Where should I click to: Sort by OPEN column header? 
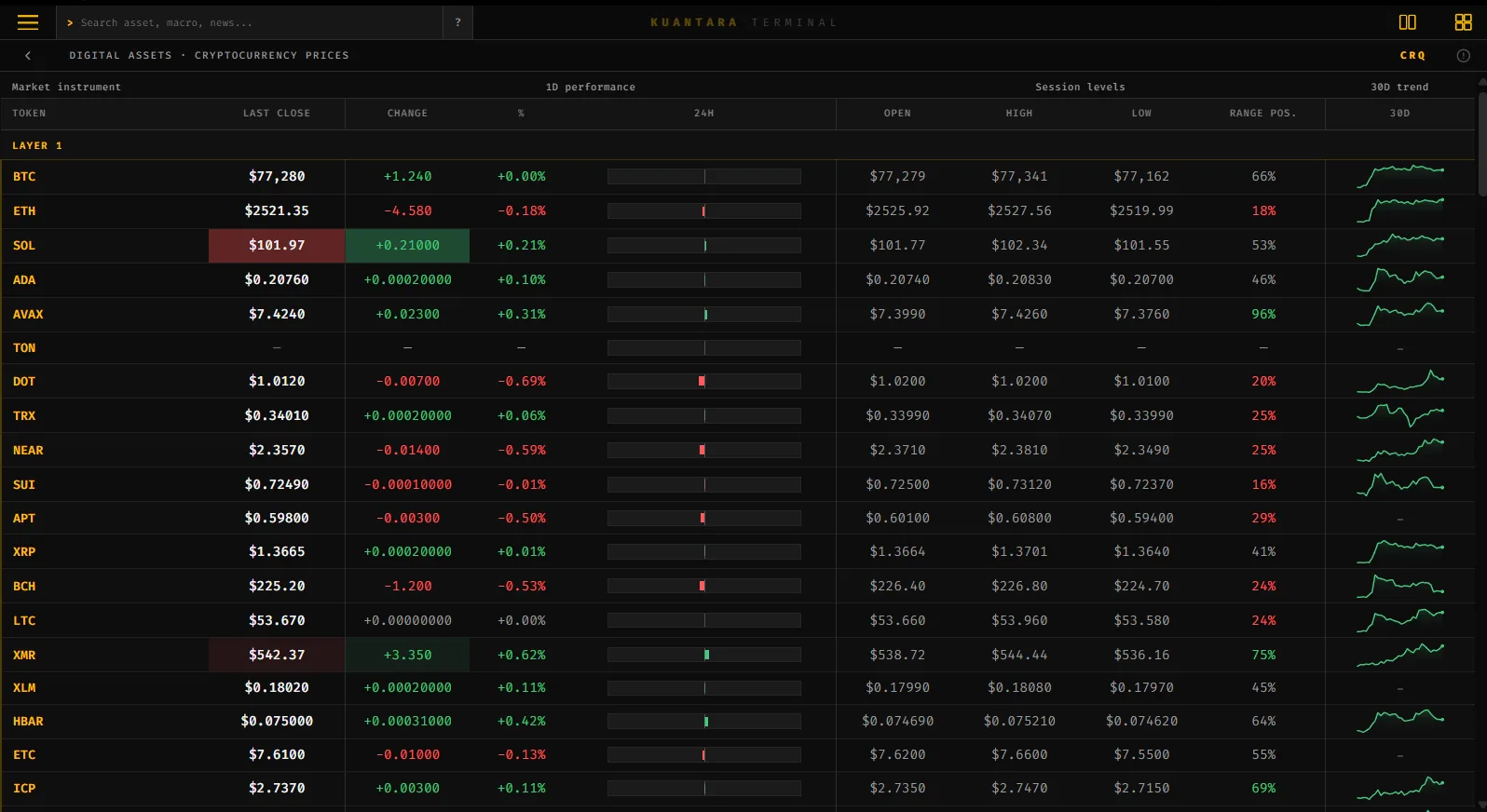click(x=897, y=114)
